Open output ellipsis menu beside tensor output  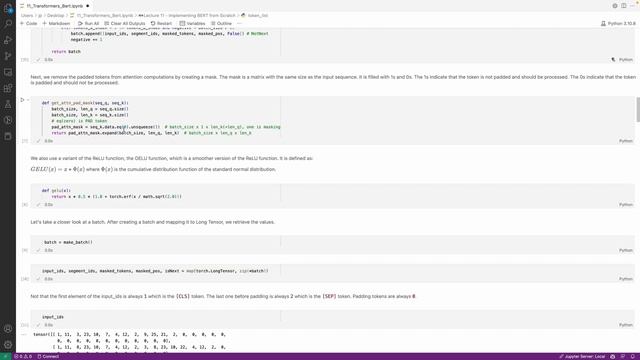click(24, 334)
